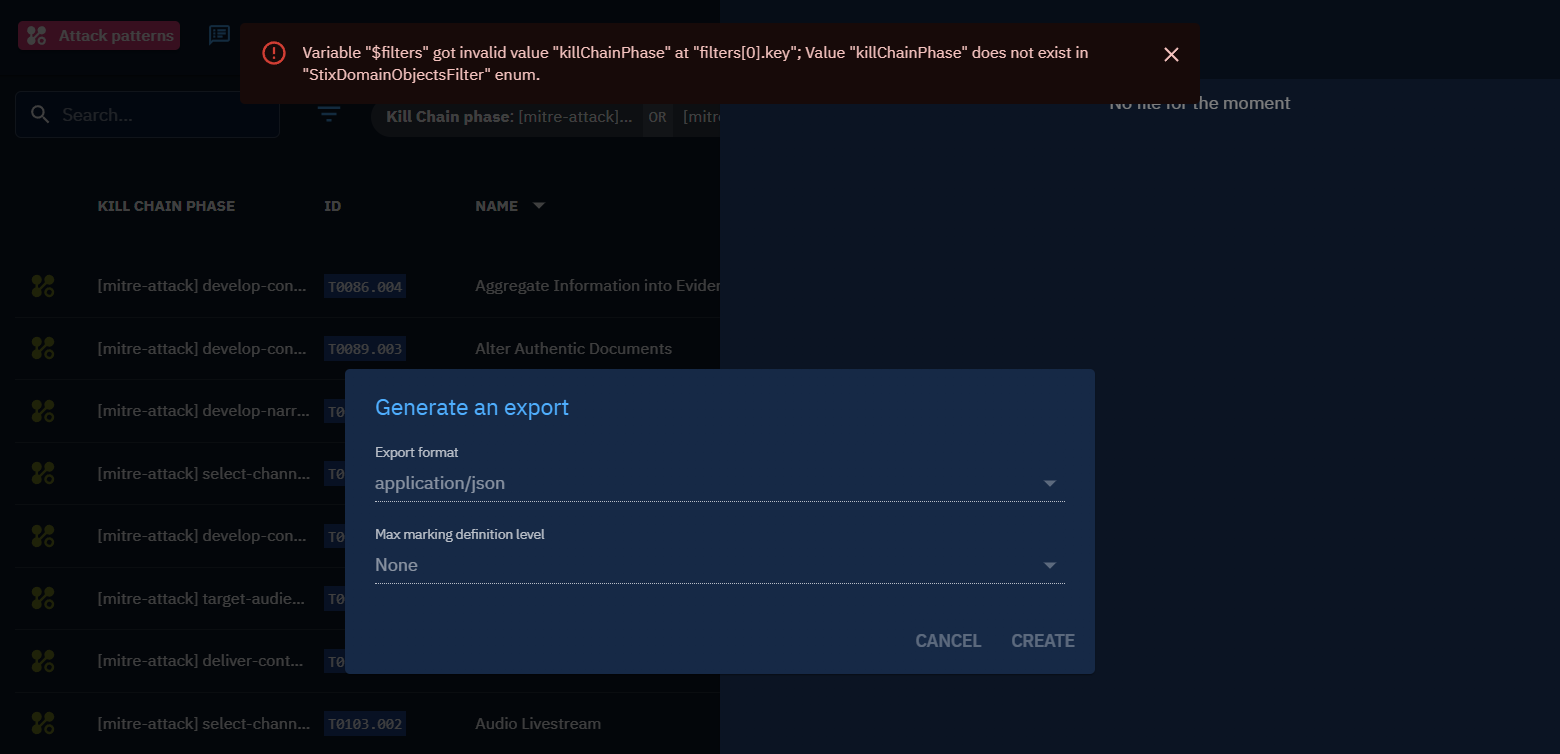The image size is (1560, 754).
Task: Open the notes speech bubble icon
Action: tap(219, 35)
